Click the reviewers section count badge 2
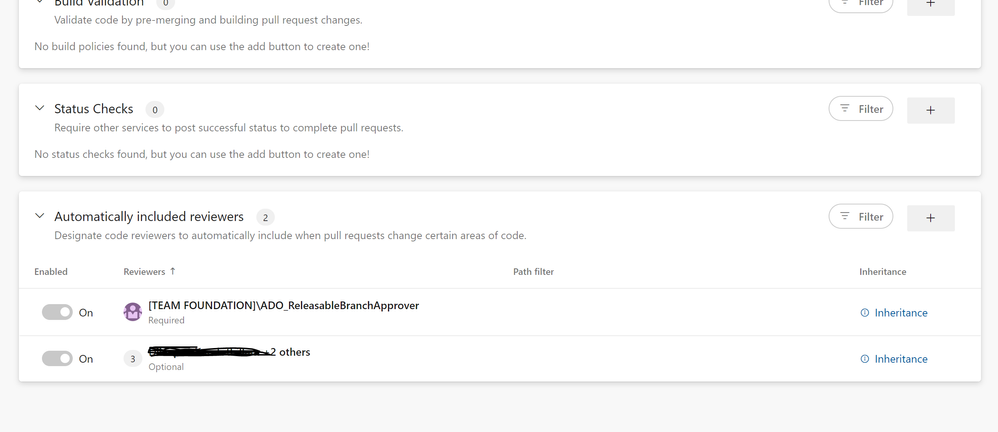The width and height of the screenshot is (998, 432). click(265, 217)
